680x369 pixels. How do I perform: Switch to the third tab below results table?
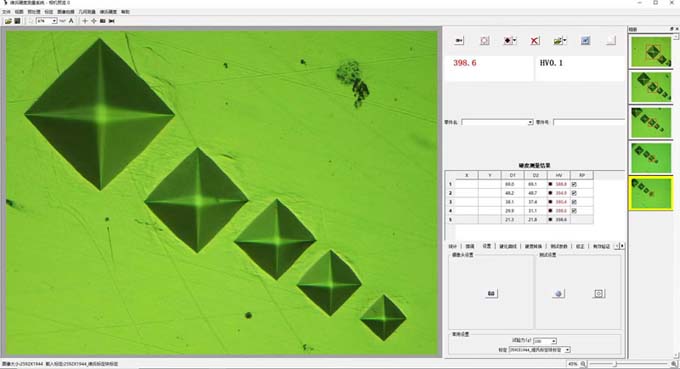tap(487, 246)
